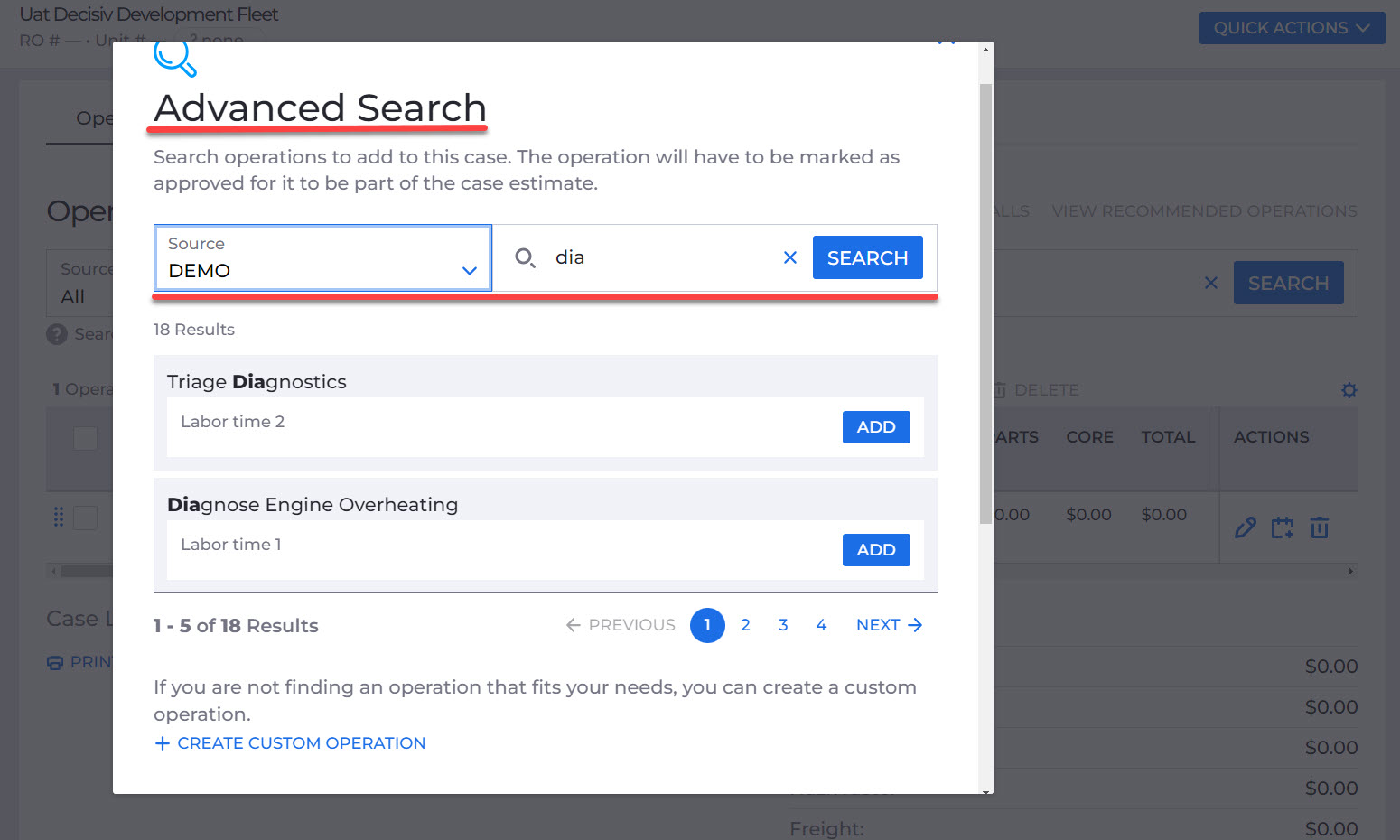Clear the 'dia' search text

click(790, 257)
